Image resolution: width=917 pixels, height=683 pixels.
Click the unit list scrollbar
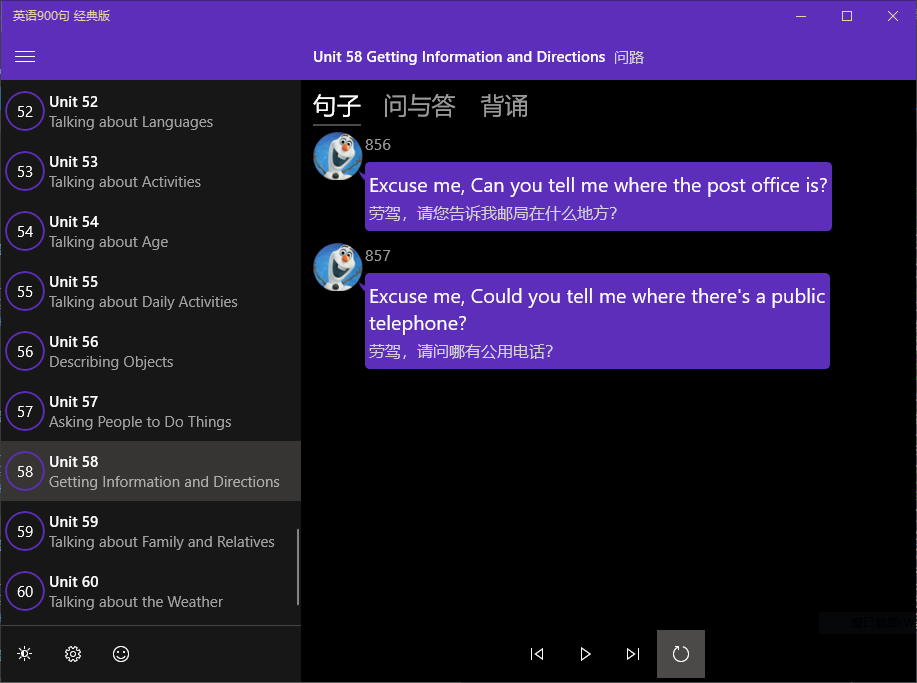298,567
